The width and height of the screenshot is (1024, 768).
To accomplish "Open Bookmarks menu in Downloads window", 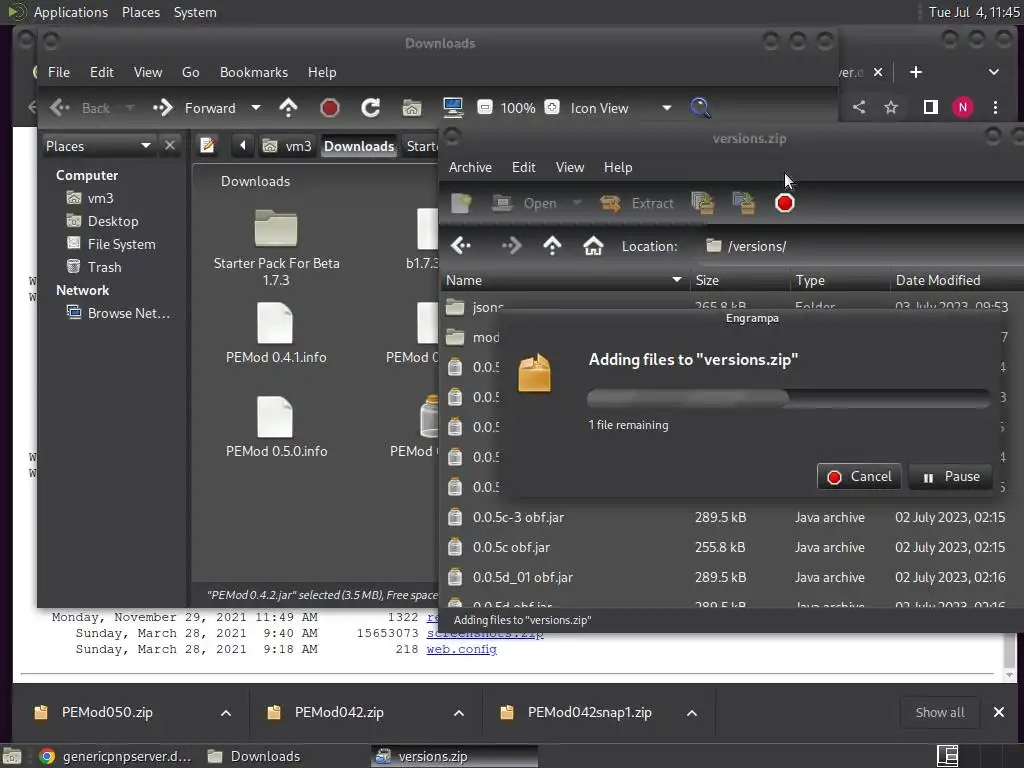I will tap(253, 72).
